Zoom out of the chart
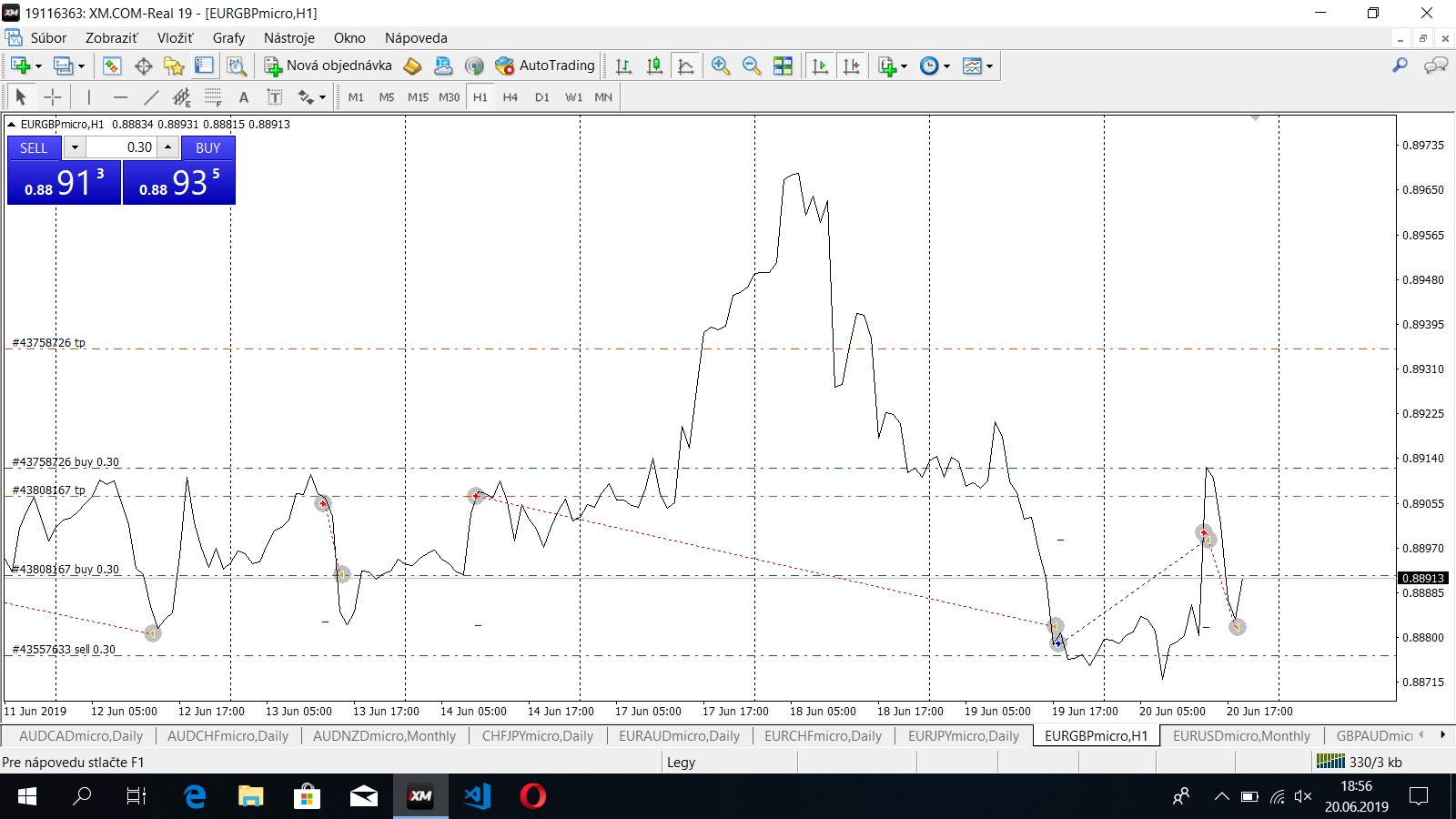Screen dimensions: 1456x819 752,66
